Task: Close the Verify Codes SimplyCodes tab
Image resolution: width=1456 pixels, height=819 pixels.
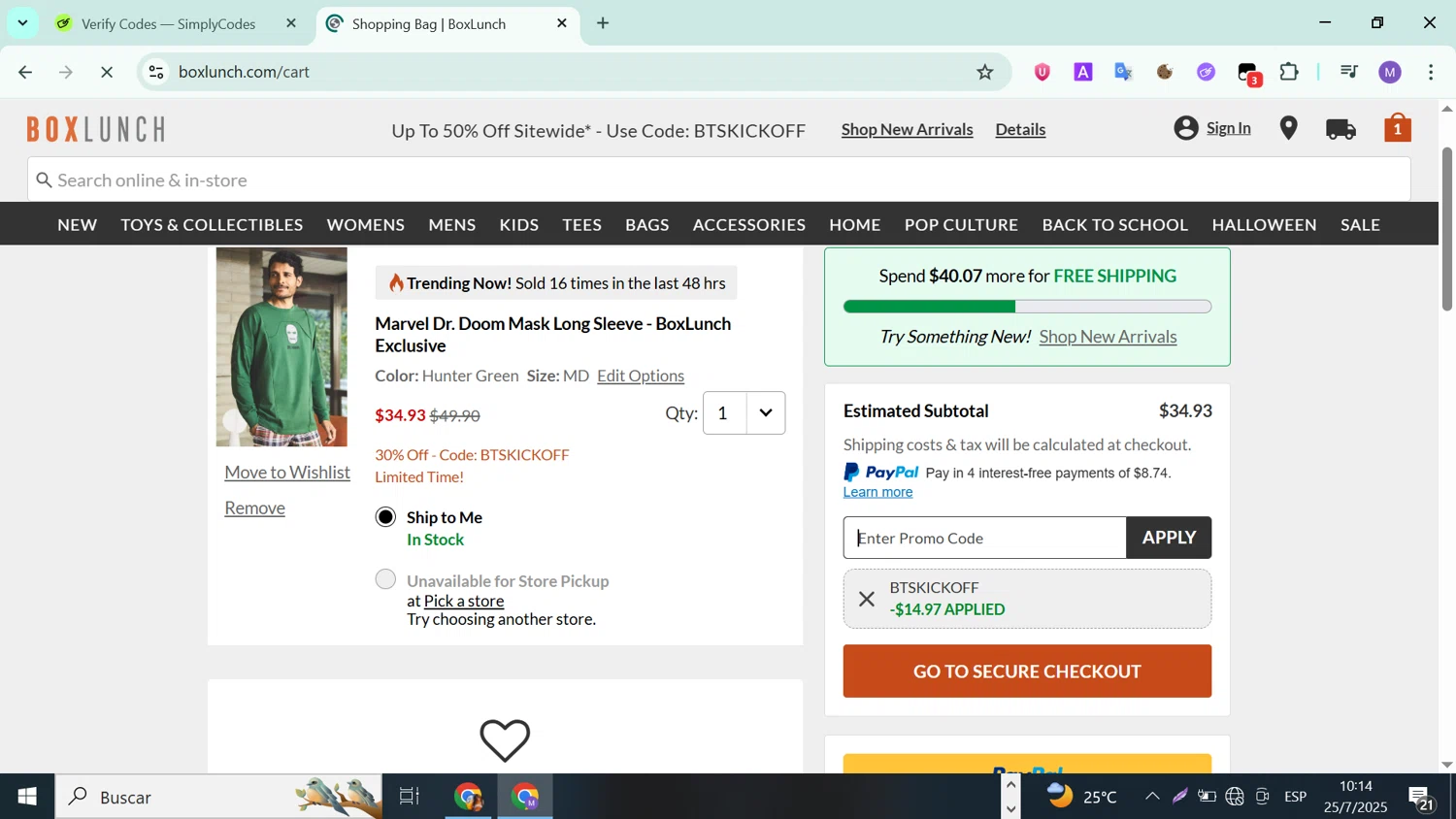Action: pos(291,23)
